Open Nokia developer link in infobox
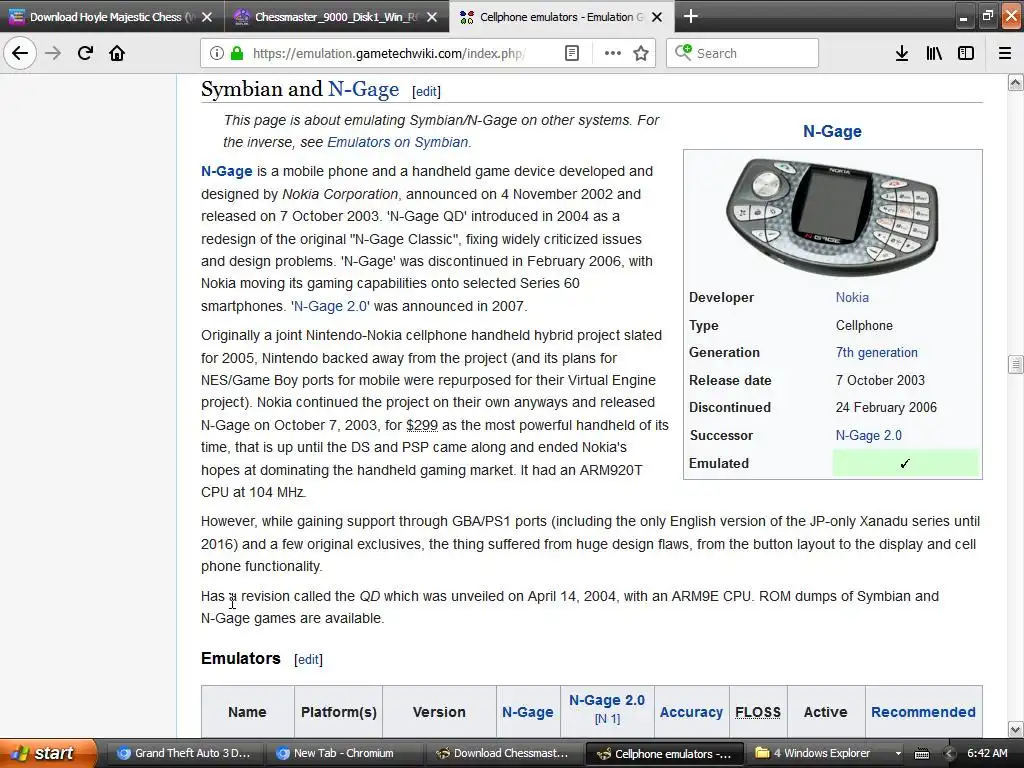Viewport: 1024px width, 768px height. pos(852,297)
